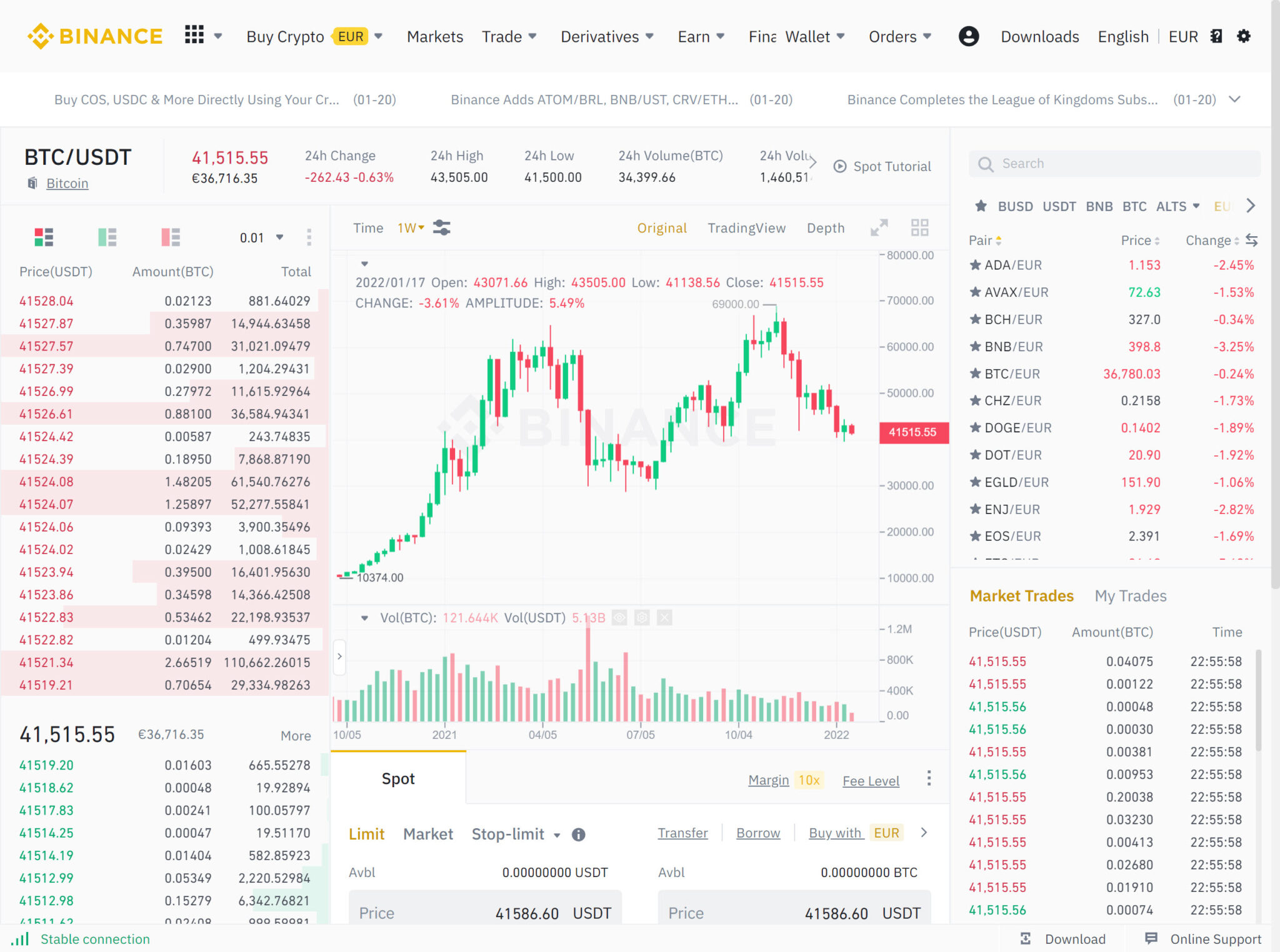Switch to My Trades tab
Image resolution: width=1280 pixels, height=952 pixels.
tap(1131, 596)
